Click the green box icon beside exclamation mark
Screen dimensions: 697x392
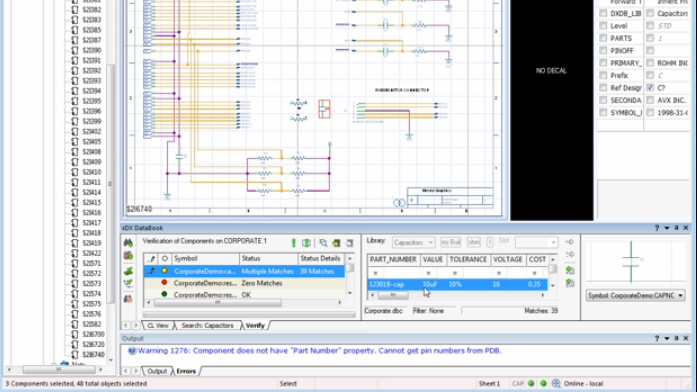[x=306, y=243]
